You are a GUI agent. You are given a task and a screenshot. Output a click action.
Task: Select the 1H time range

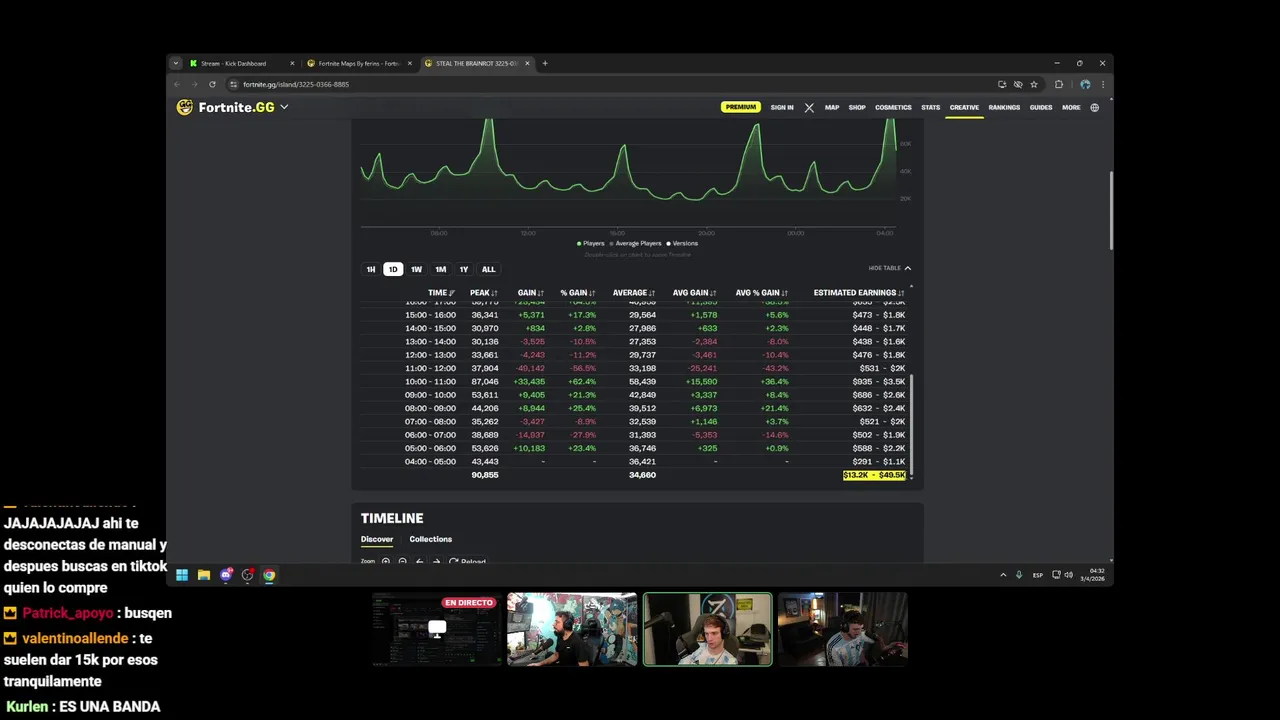click(x=371, y=269)
